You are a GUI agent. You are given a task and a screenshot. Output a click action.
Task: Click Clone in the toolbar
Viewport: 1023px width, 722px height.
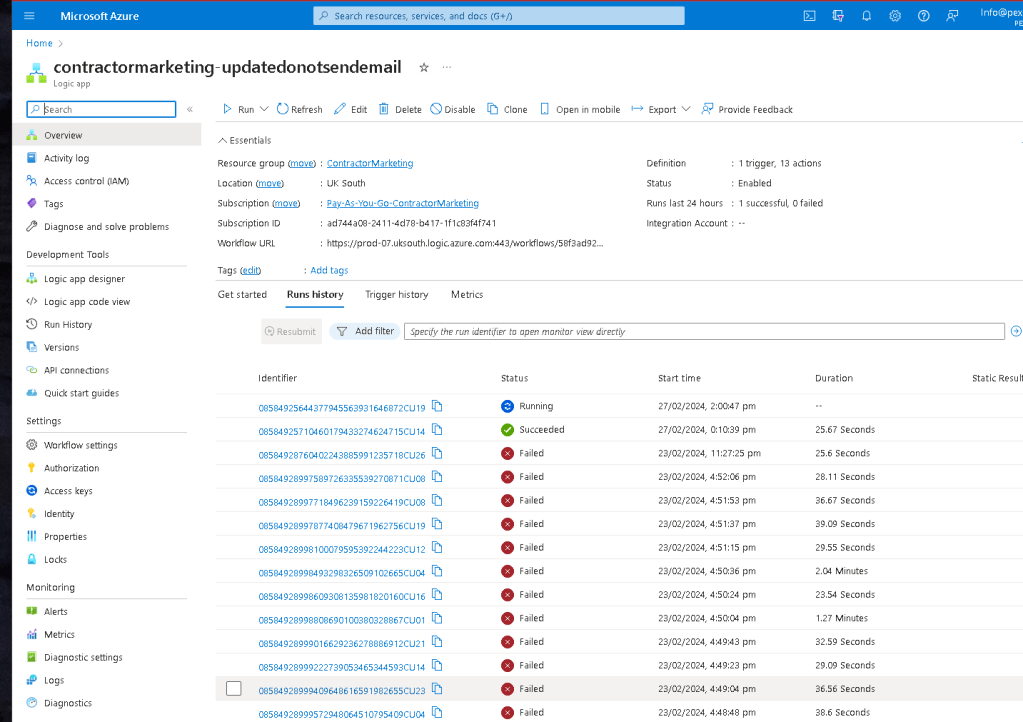pyautogui.click(x=508, y=110)
